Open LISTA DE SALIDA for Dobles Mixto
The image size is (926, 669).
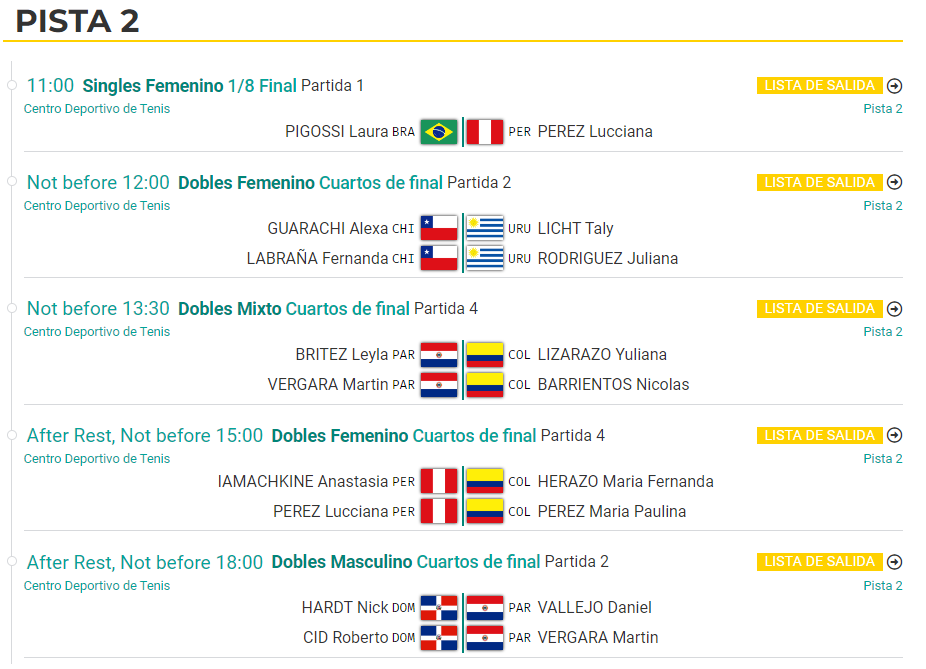[819, 309]
